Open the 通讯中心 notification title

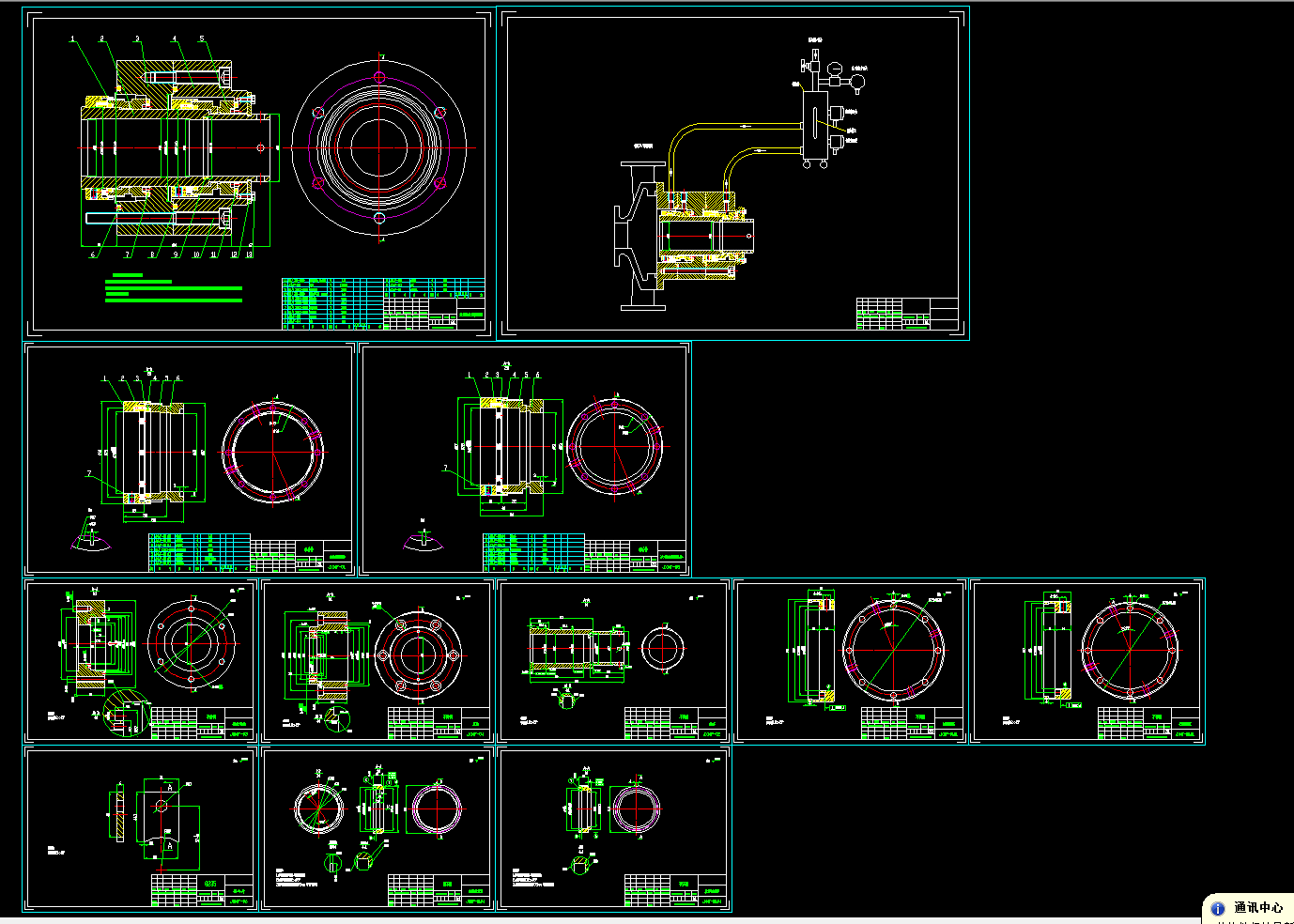(1258, 907)
